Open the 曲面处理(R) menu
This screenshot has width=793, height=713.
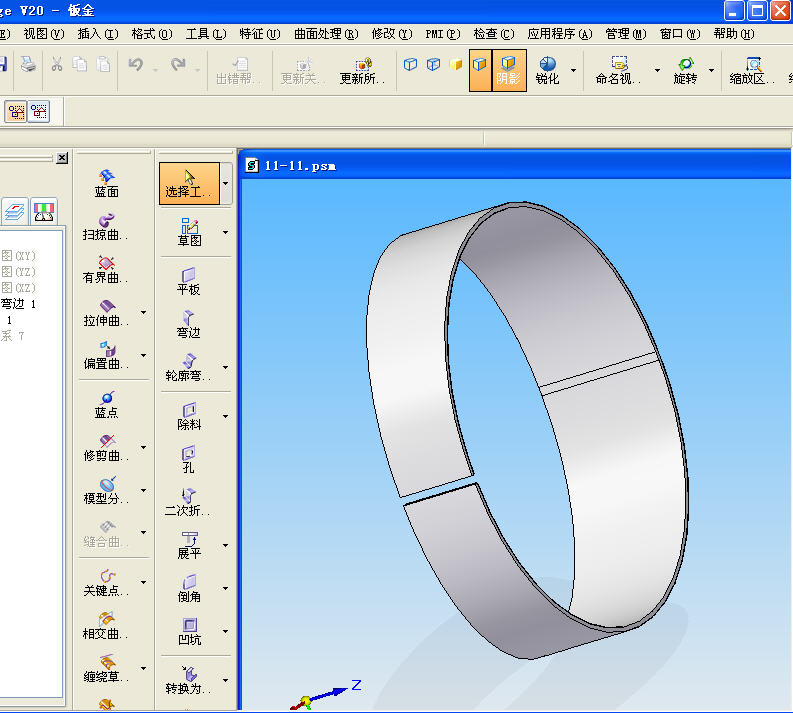pyautogui.click(x=326, y=34)
